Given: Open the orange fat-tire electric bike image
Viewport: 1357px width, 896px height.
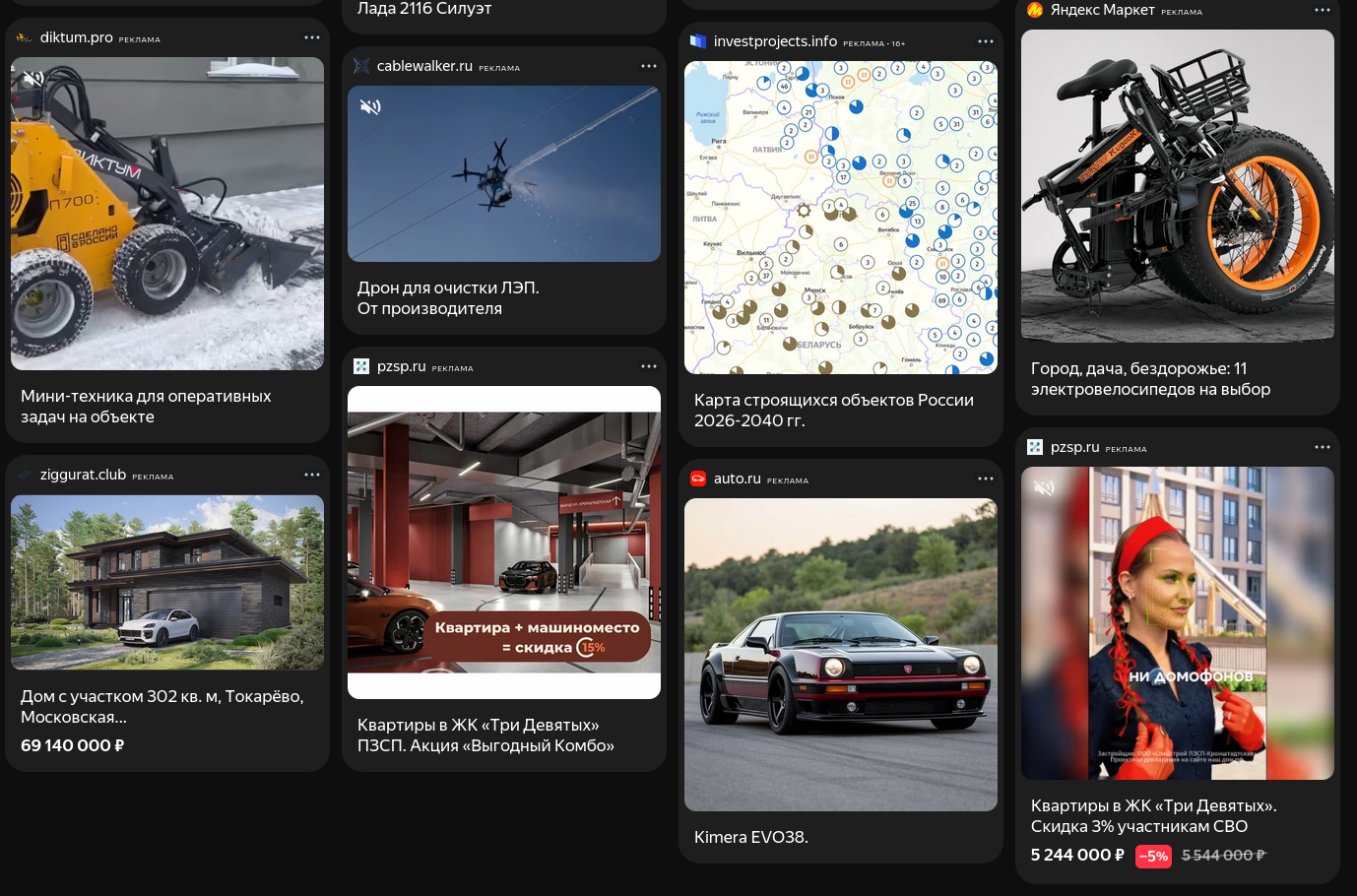Looking at the screenshot, I should pyautogui.click(x=1178, y=186).
